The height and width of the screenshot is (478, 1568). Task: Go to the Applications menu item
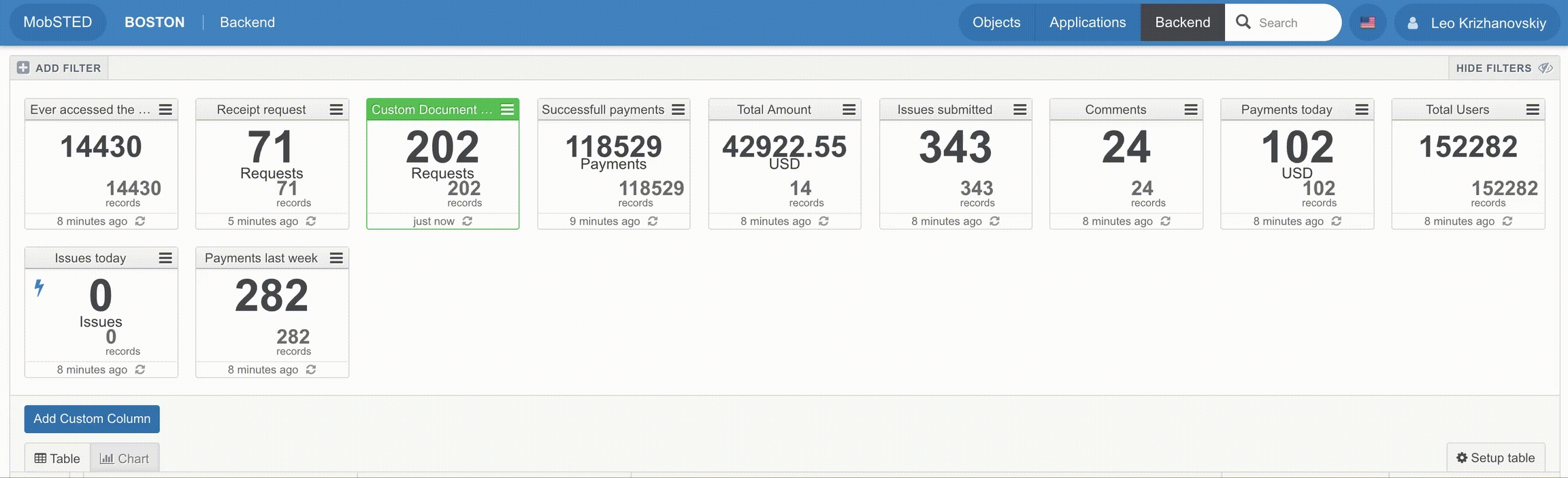coord(1087,22)
